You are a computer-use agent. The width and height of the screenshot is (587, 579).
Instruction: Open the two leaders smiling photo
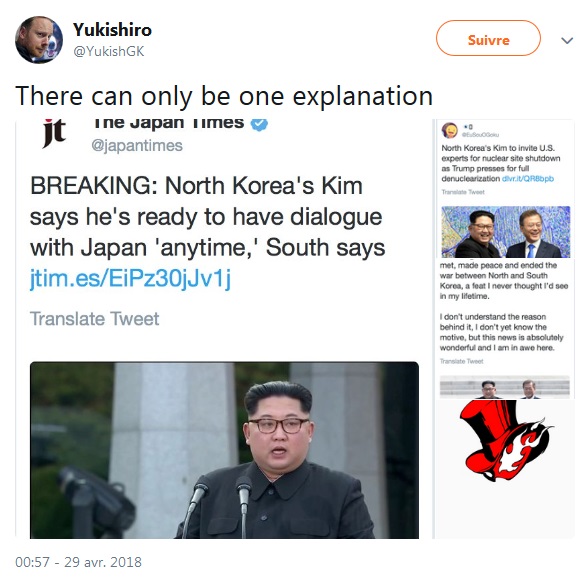(x=506, y=232)
